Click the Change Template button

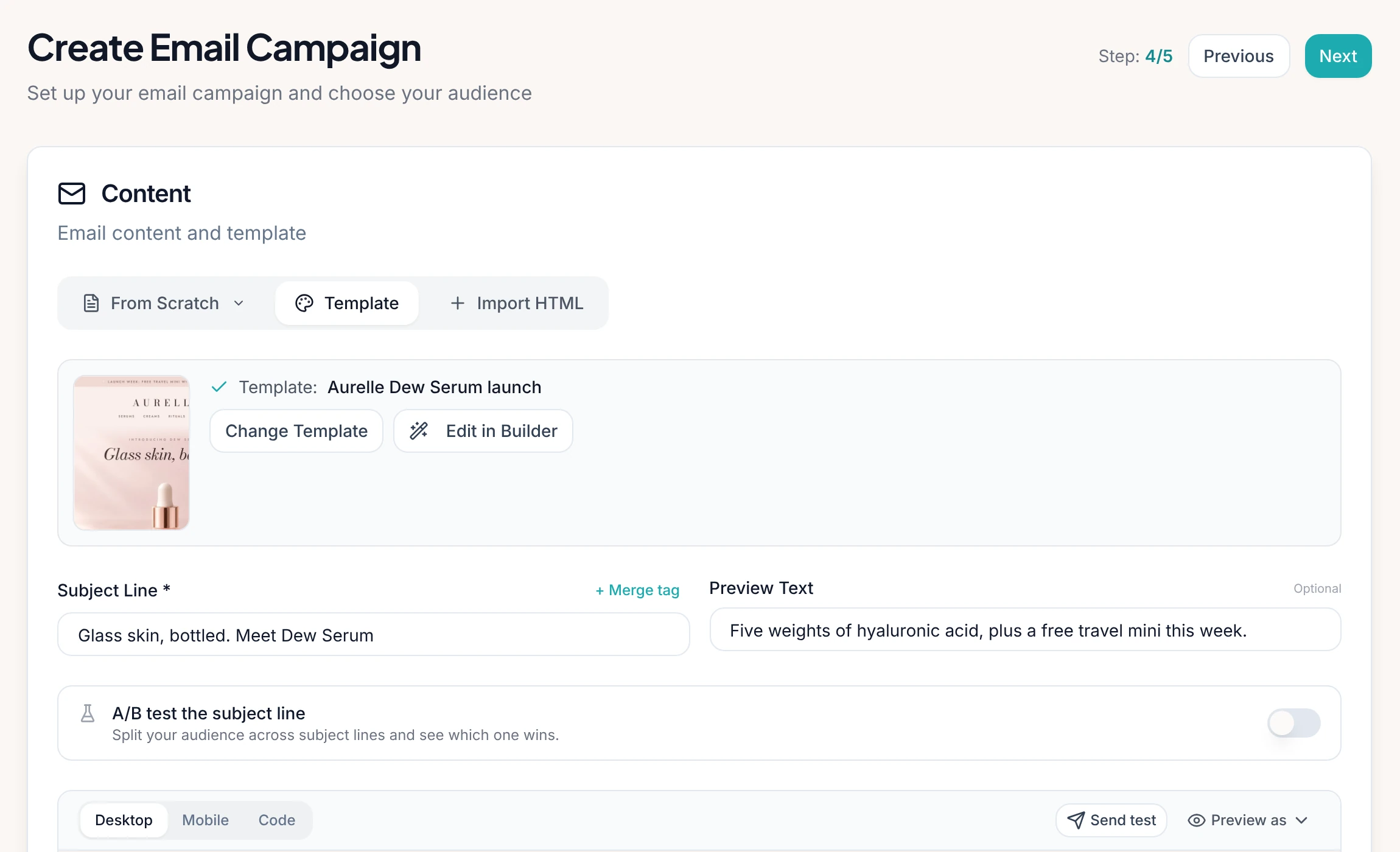coord(296,431)
